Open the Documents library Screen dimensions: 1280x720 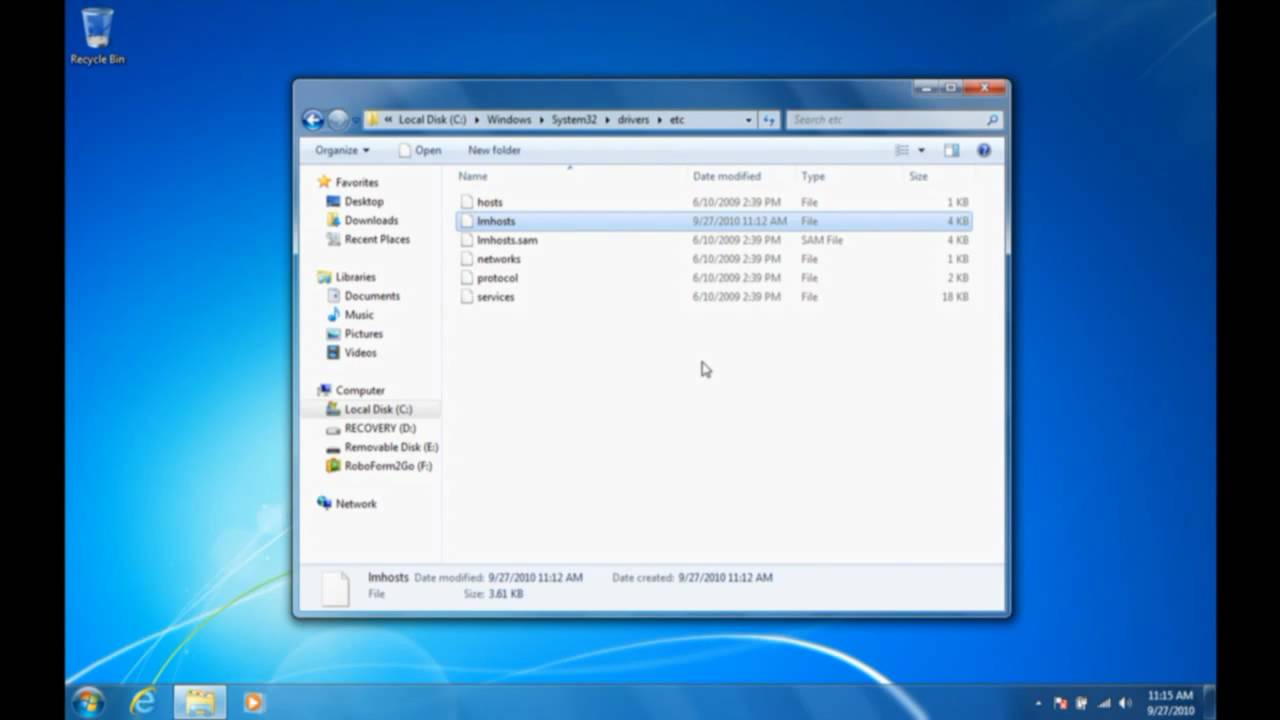pyautogui.click(x=372, y=296)
